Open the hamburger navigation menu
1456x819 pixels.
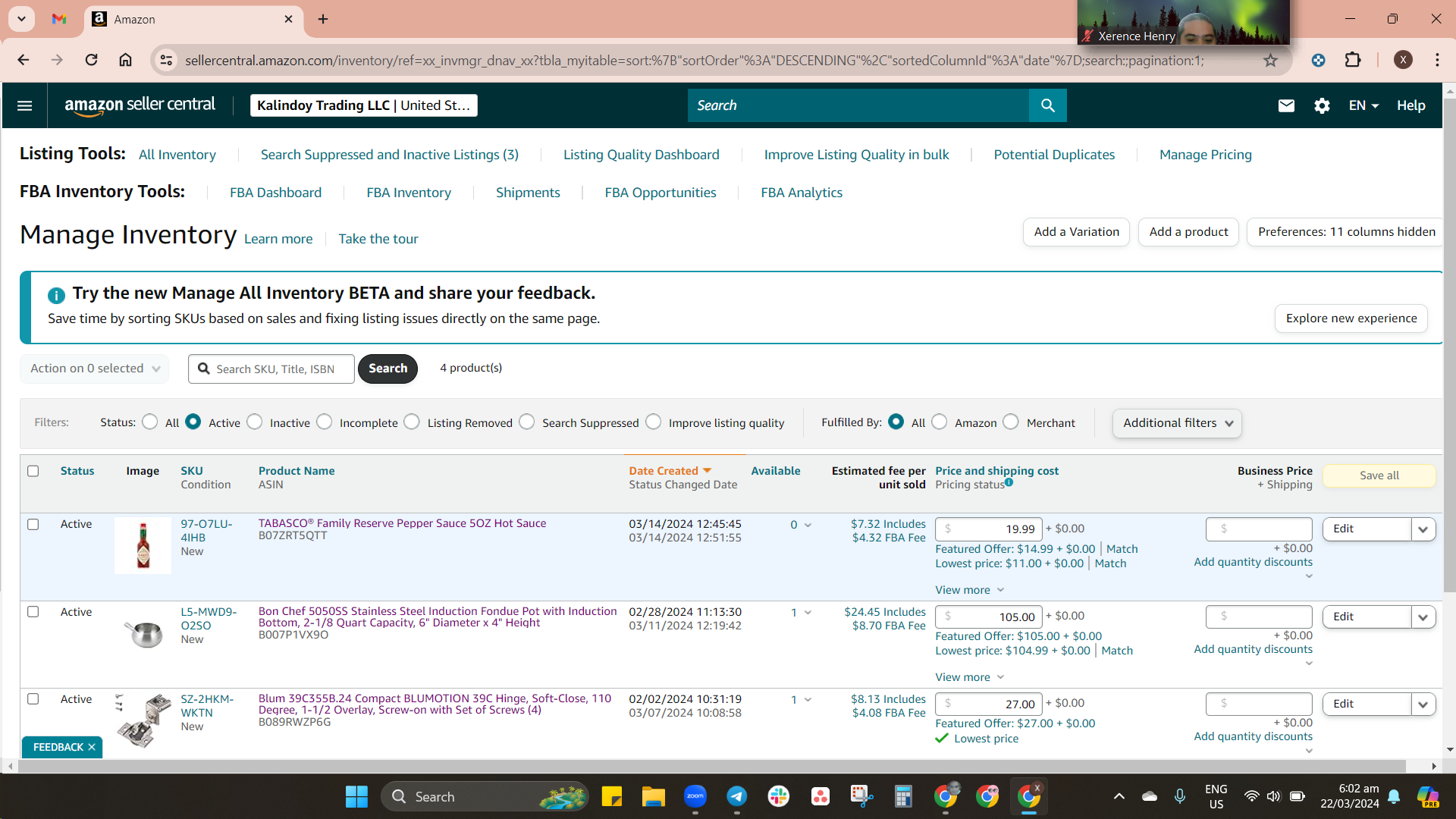coord(24,105)
